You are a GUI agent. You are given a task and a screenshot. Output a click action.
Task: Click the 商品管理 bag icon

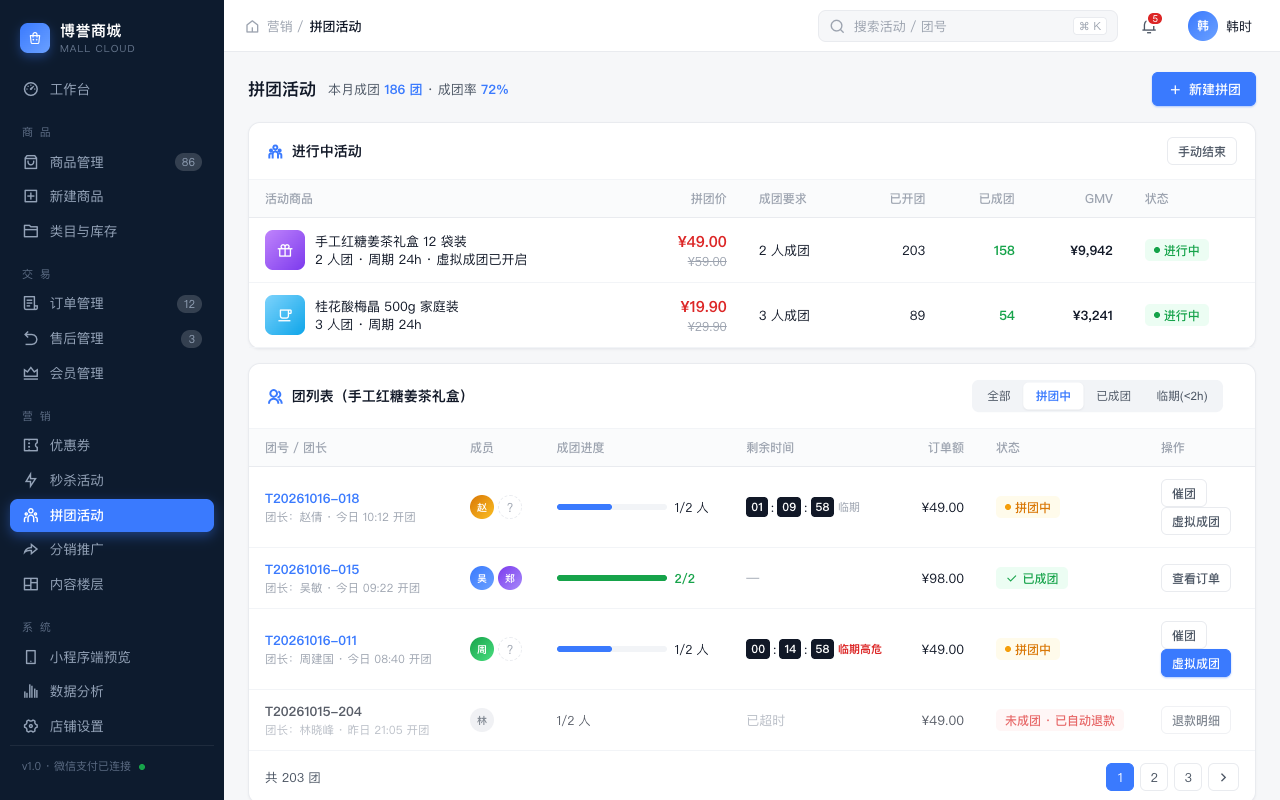click(31, 162)
